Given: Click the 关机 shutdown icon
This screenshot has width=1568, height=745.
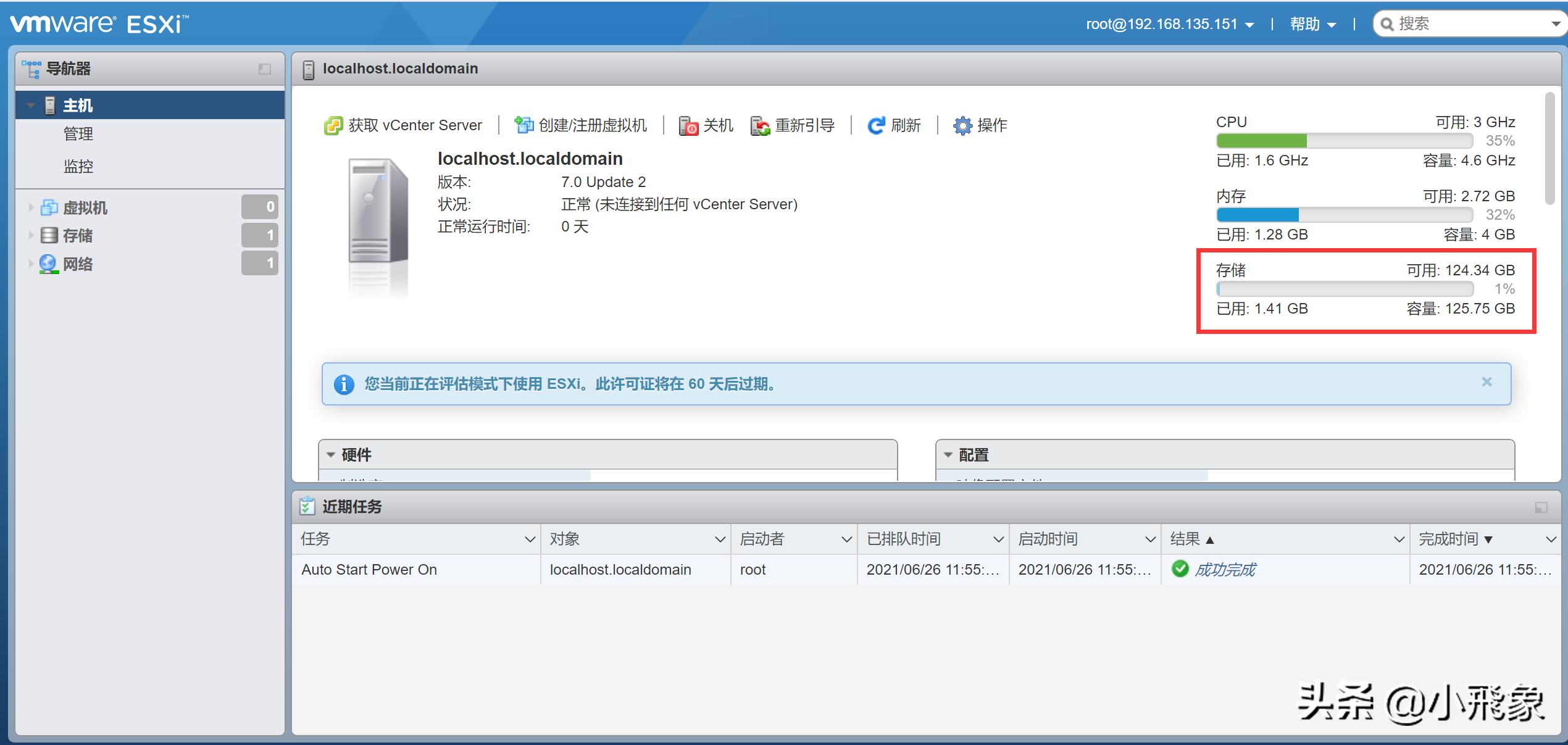Looking at the screenshot, I should (x=687, y=125).
